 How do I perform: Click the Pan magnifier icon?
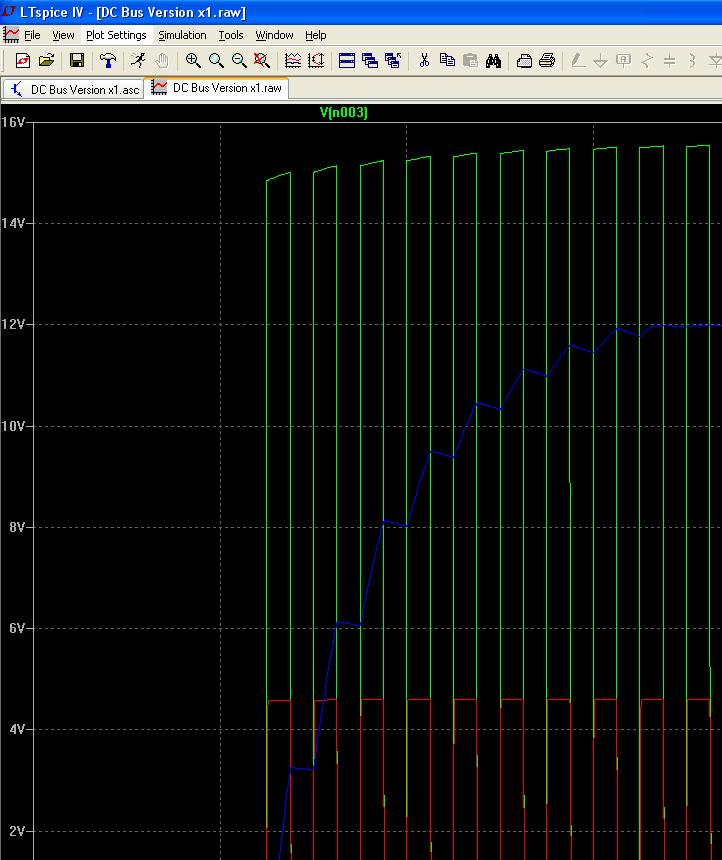coord(216,60)
